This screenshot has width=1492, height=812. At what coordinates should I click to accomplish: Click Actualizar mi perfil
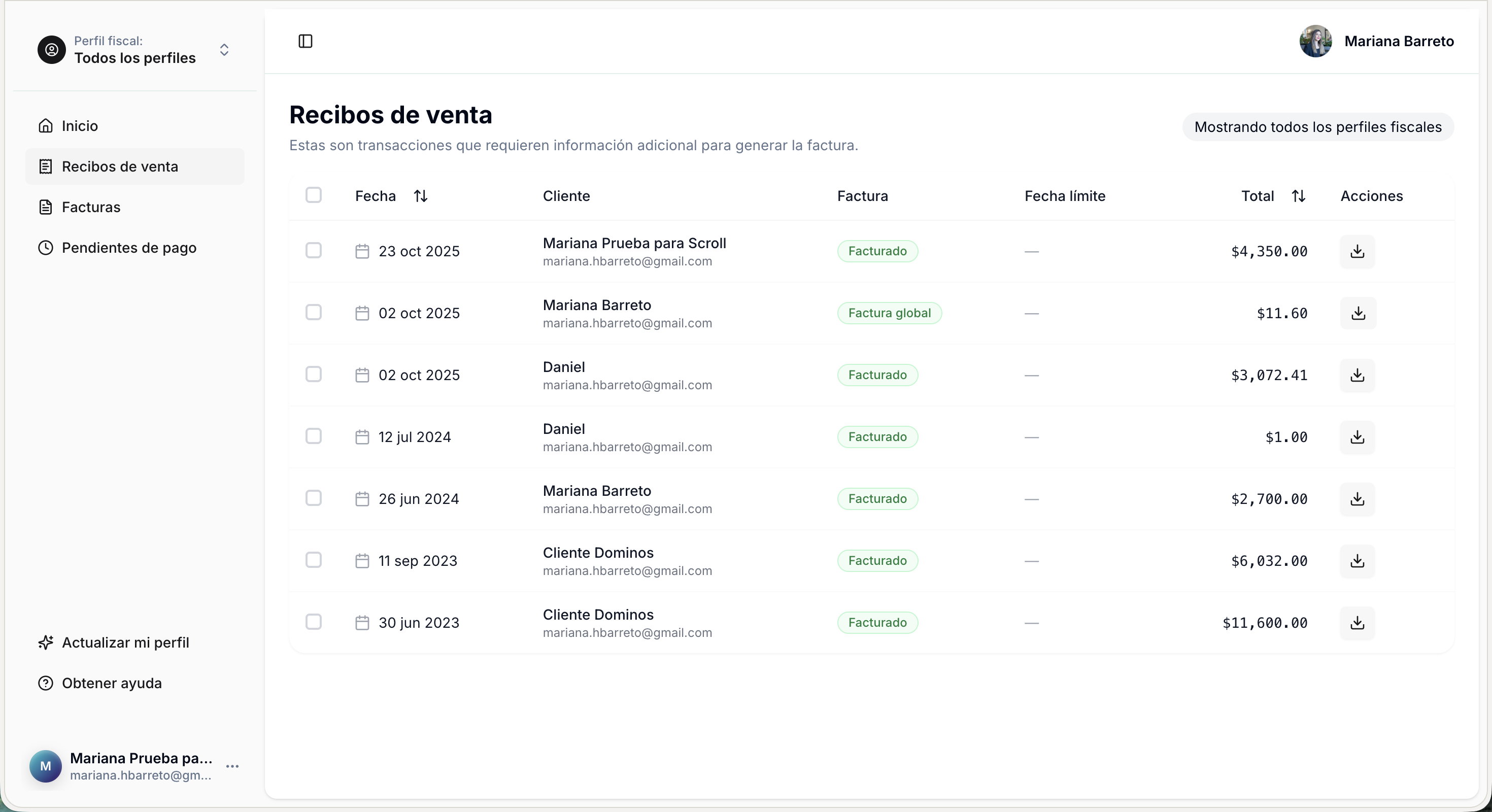pos(125,642)
